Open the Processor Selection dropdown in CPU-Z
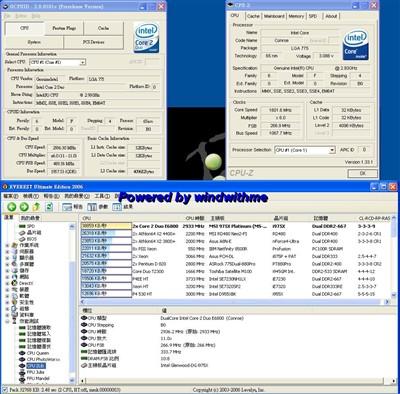This screenshot has height=394, width=400. [332, 150]
